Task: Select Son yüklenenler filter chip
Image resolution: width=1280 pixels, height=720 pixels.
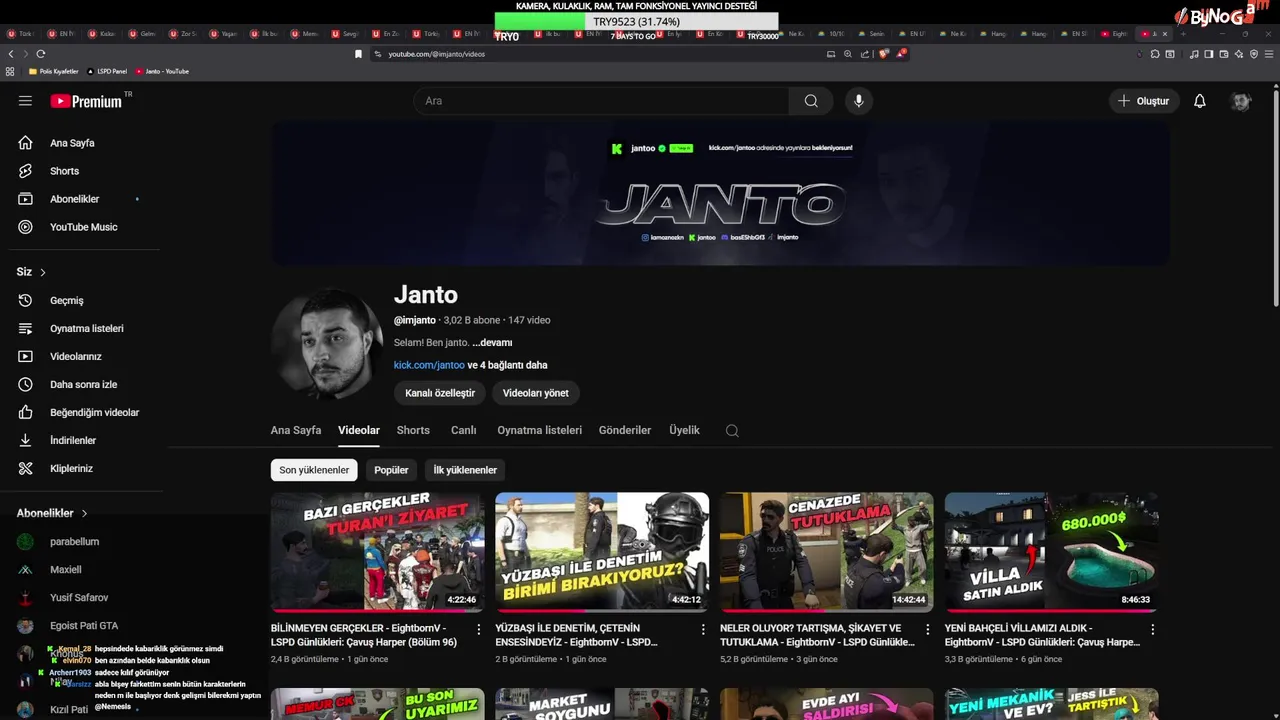Action: (x=314, y=470)
